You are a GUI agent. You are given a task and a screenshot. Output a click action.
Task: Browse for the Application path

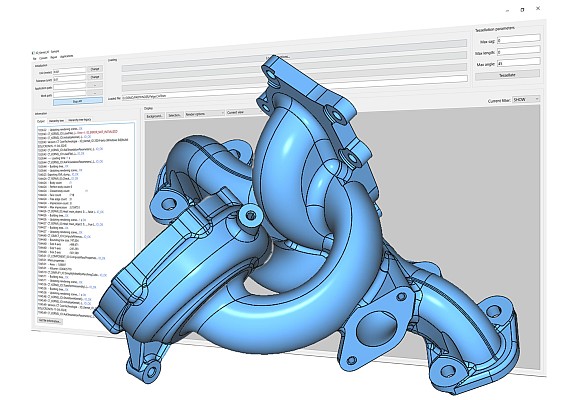tap(95, 85)
